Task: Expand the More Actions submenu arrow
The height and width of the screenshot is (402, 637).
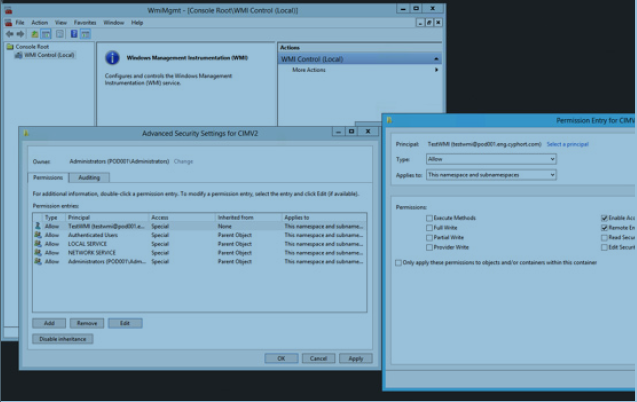Action: click(436, 70)
